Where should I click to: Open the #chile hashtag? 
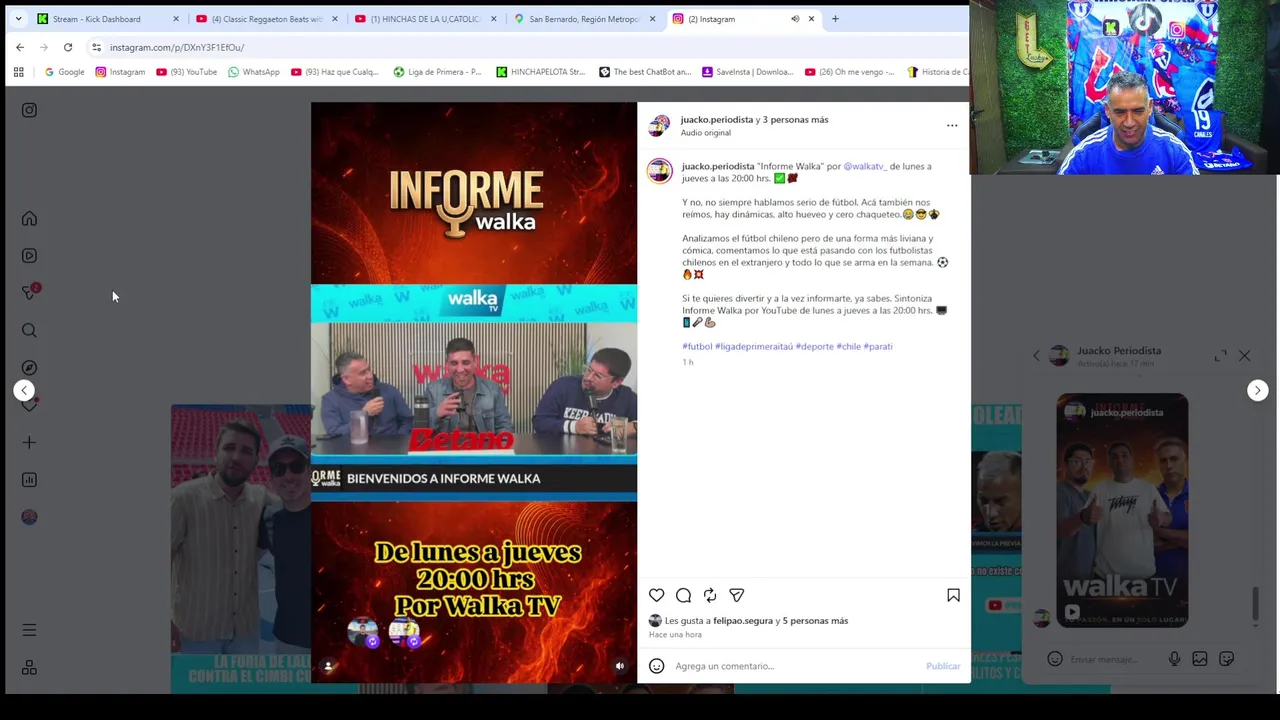coord(848,346)
